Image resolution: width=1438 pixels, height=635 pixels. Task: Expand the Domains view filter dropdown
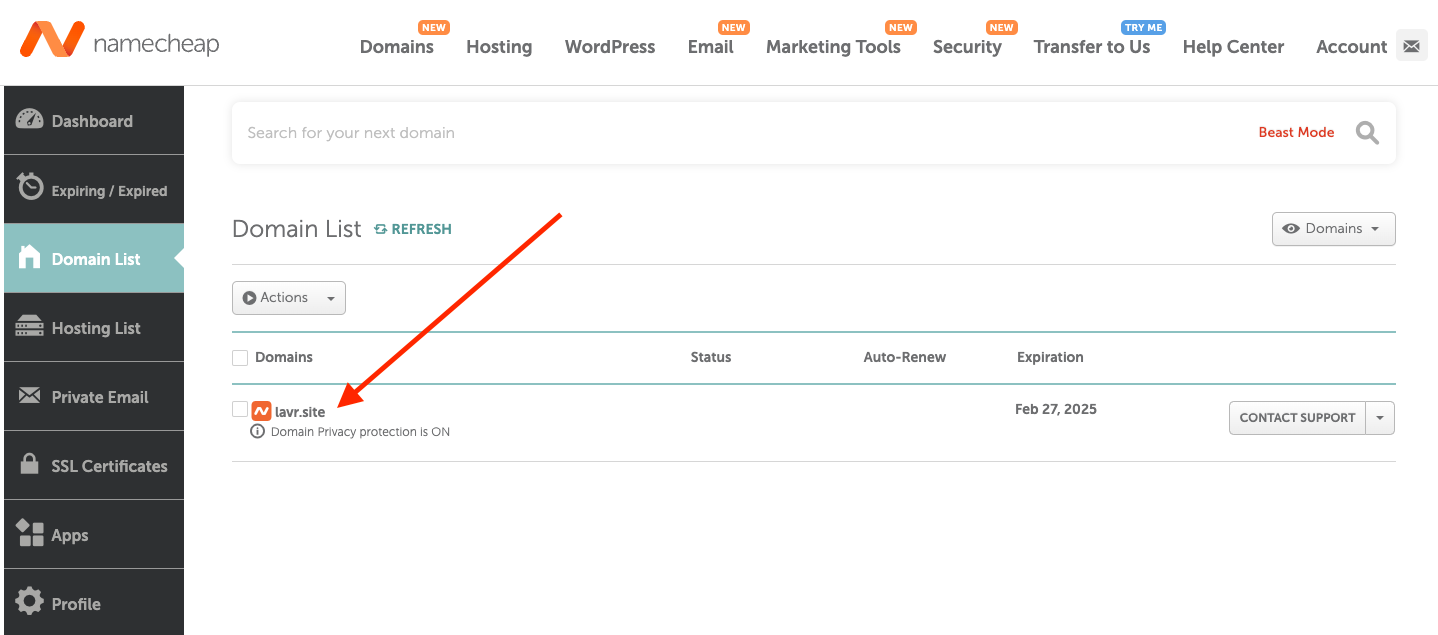pos(1333,229)
